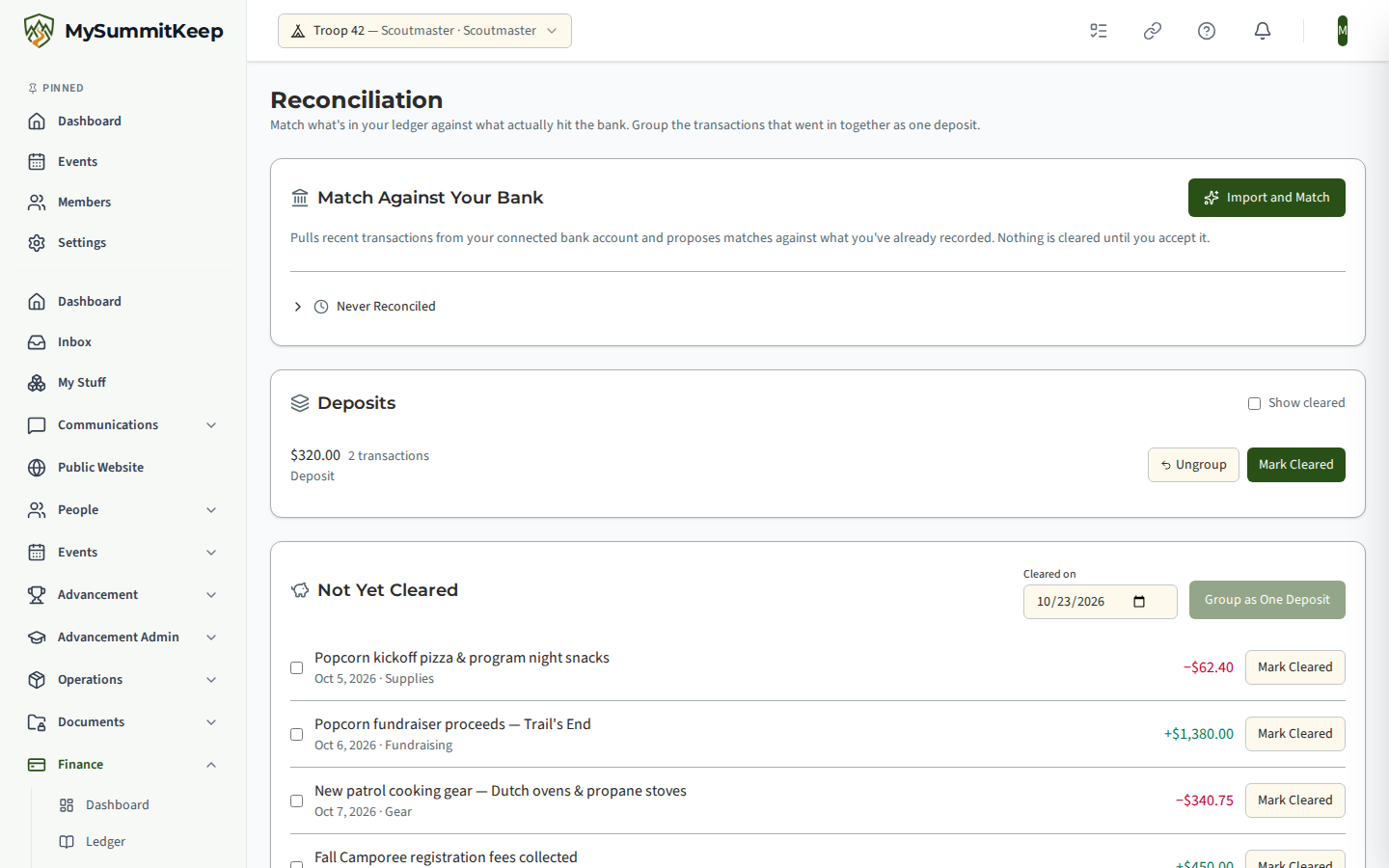Click the Operations box icon
The height and width of the screenshot is (868, 1389).
click(x=37, y=679)
